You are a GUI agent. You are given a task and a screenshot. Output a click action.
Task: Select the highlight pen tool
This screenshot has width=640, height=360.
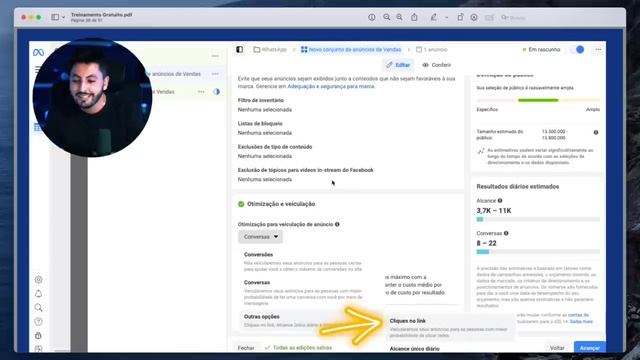(433, 17)
